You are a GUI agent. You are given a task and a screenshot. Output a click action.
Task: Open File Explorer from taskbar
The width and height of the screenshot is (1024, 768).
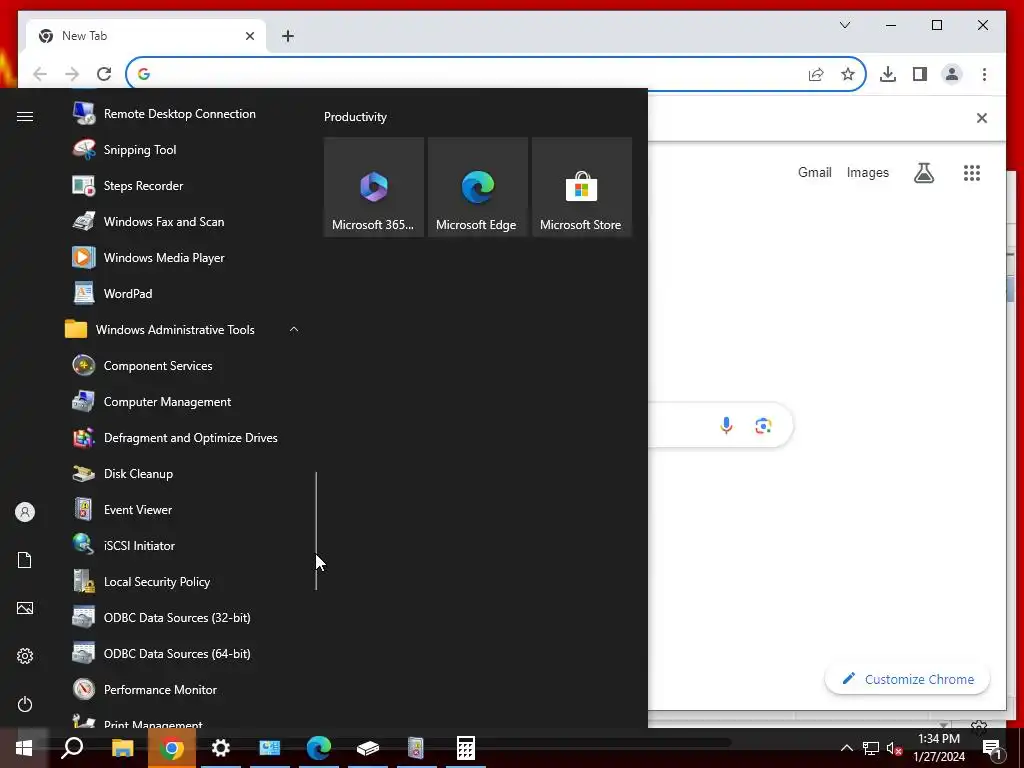[x=122, y=748]
